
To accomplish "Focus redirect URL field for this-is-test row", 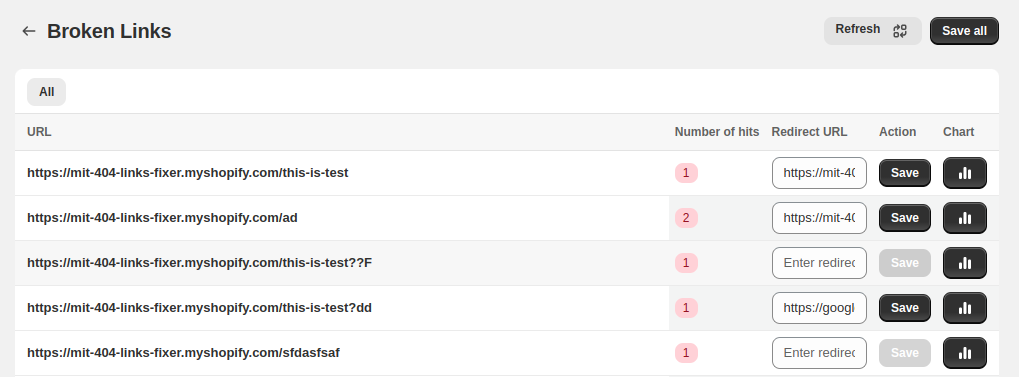I will 819,173.
